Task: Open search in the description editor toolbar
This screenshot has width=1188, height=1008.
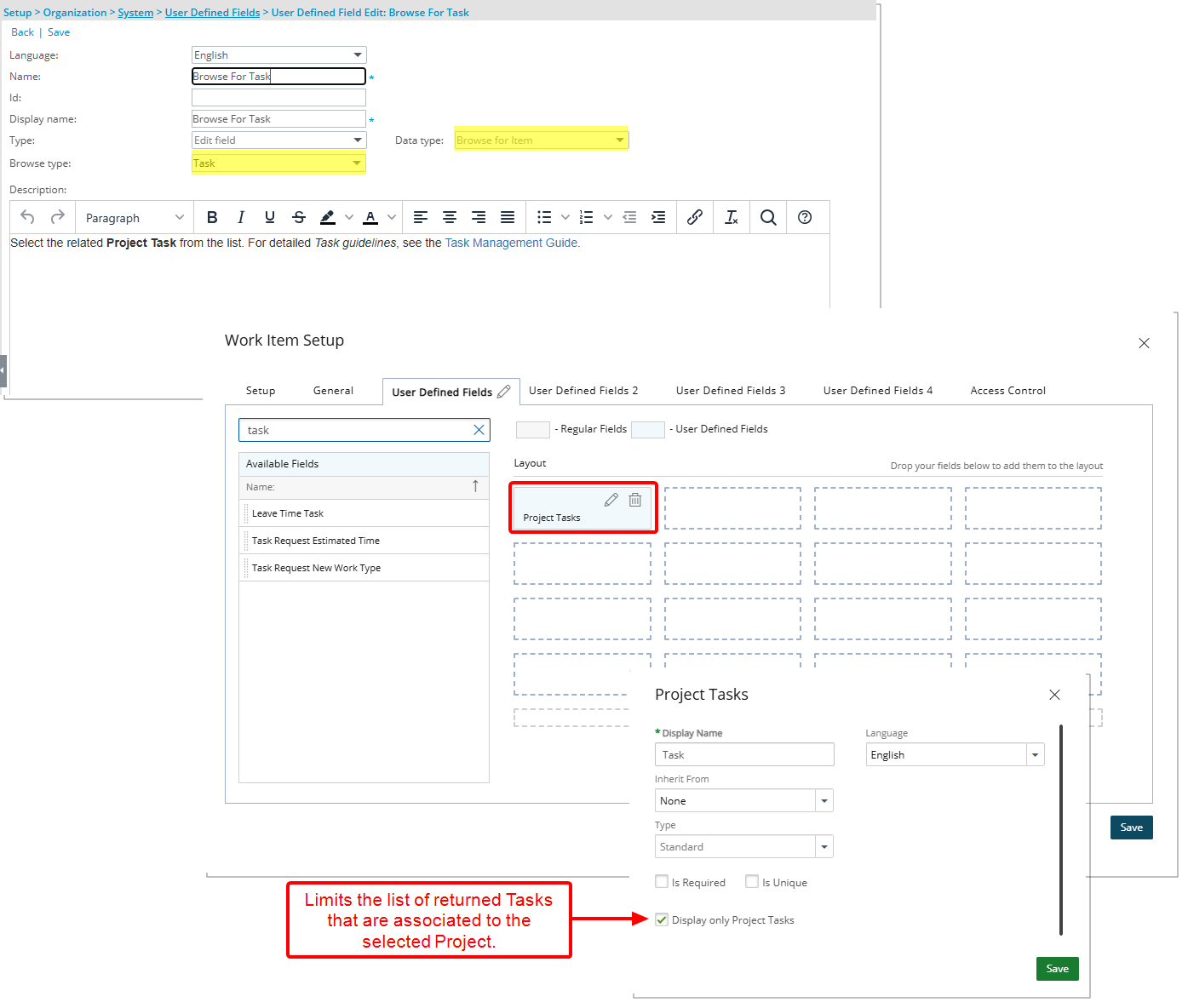Action: (768, 217)
